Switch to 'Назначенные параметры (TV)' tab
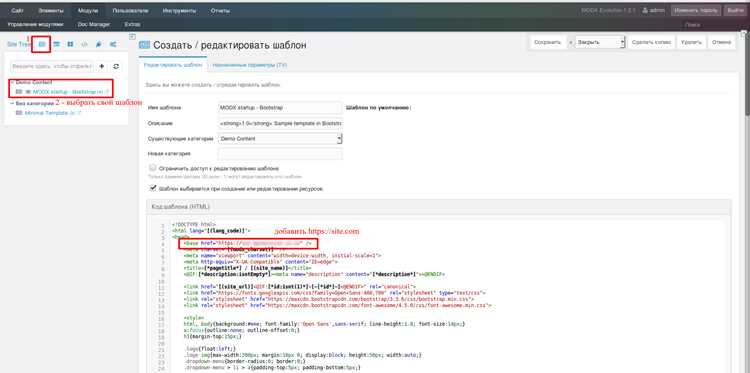 pos(250,65)
